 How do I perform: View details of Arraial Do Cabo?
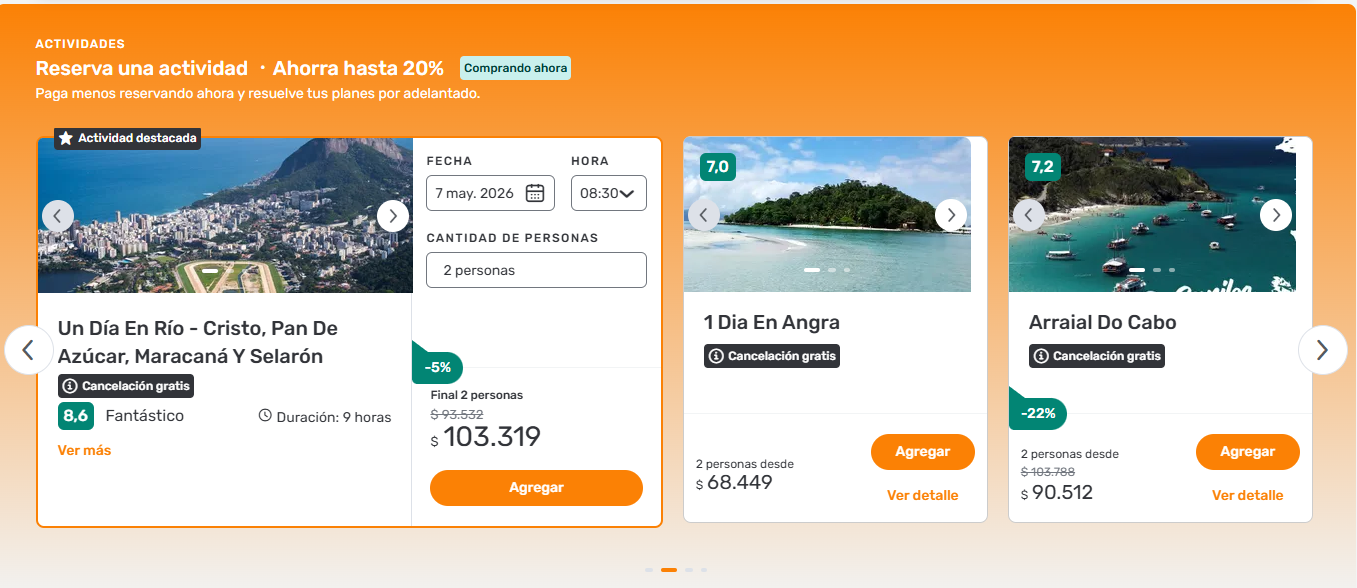(x=1247, y=495)
